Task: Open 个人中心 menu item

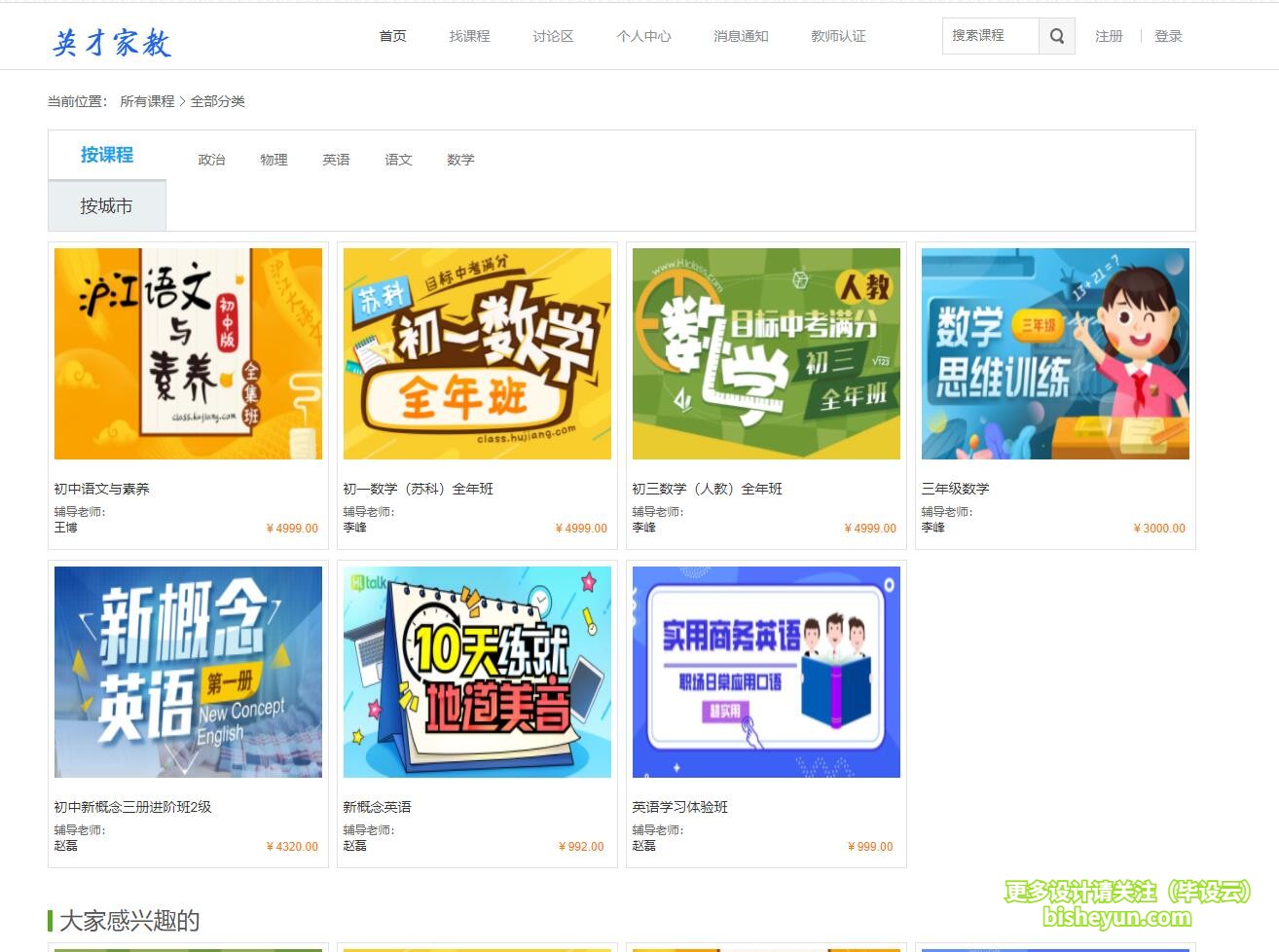Action: pyautogui.click(x=643, y=36)
